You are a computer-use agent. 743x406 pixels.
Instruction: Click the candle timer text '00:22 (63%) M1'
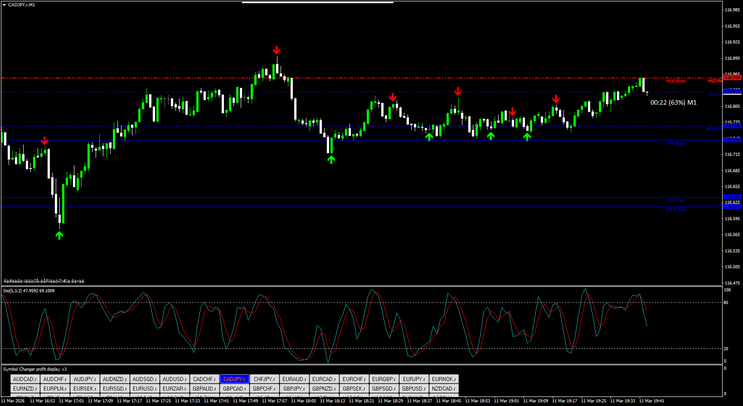pos(673,102)
